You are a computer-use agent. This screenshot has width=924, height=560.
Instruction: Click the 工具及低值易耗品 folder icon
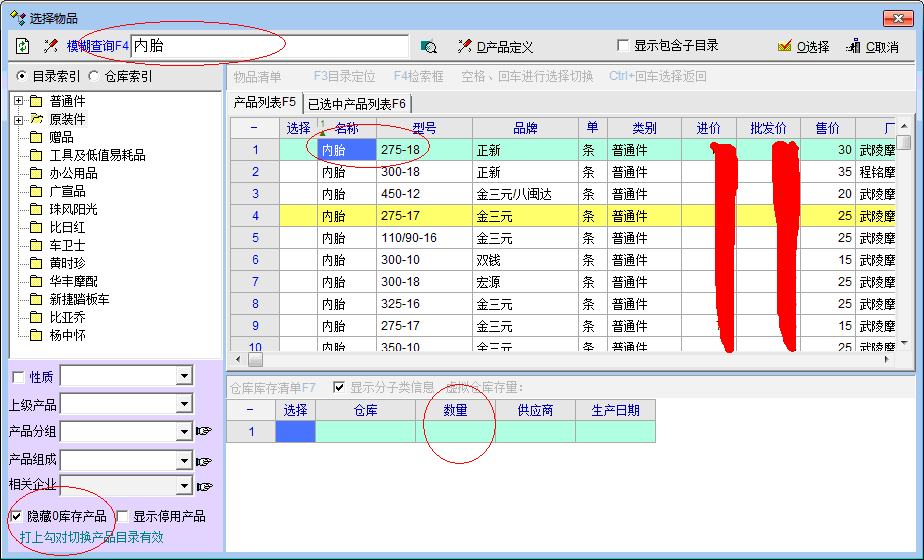pyautogui.click(x=37, y=155)
